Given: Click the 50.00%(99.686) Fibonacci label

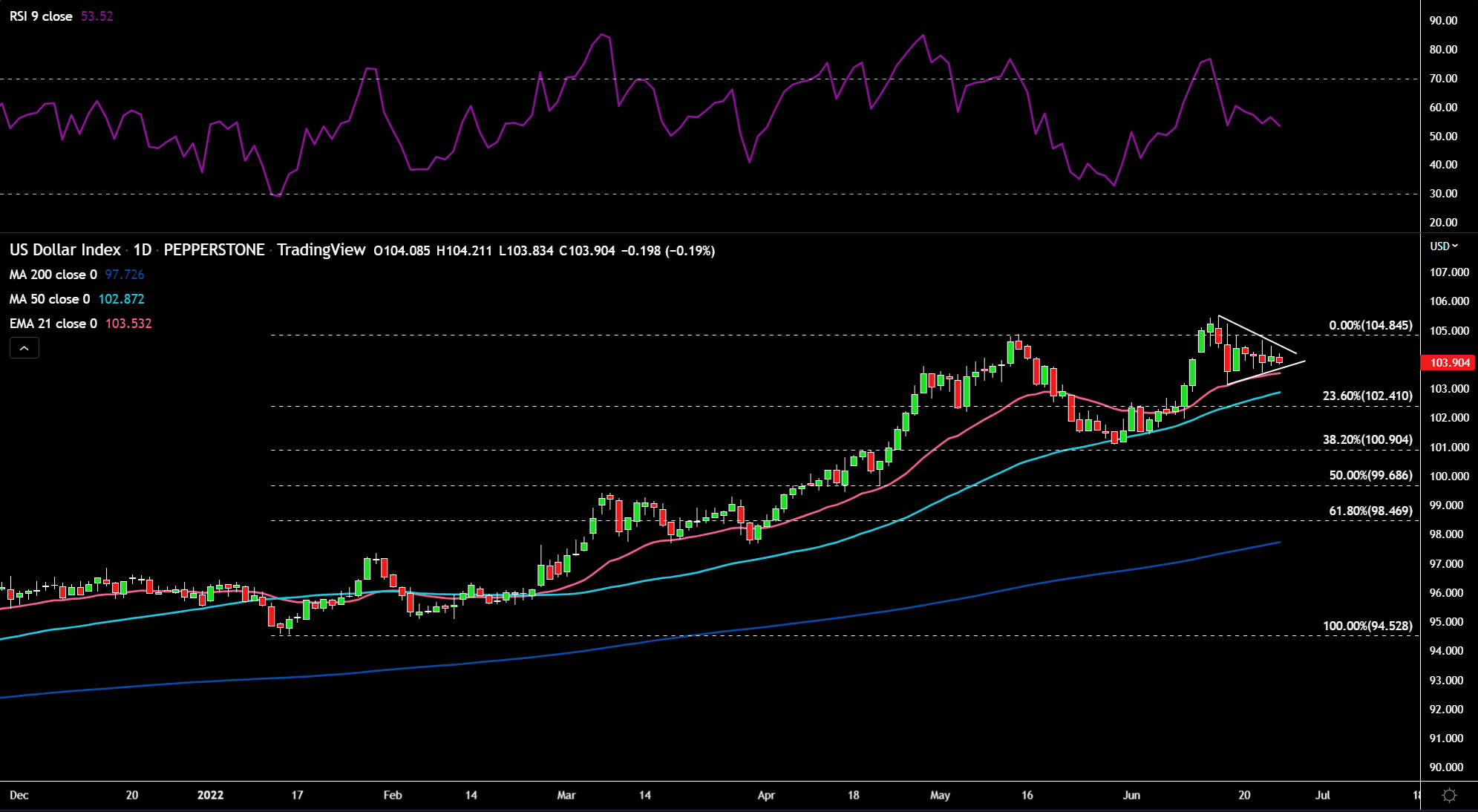Looking at the screenshot, I should click(1370, 476).
